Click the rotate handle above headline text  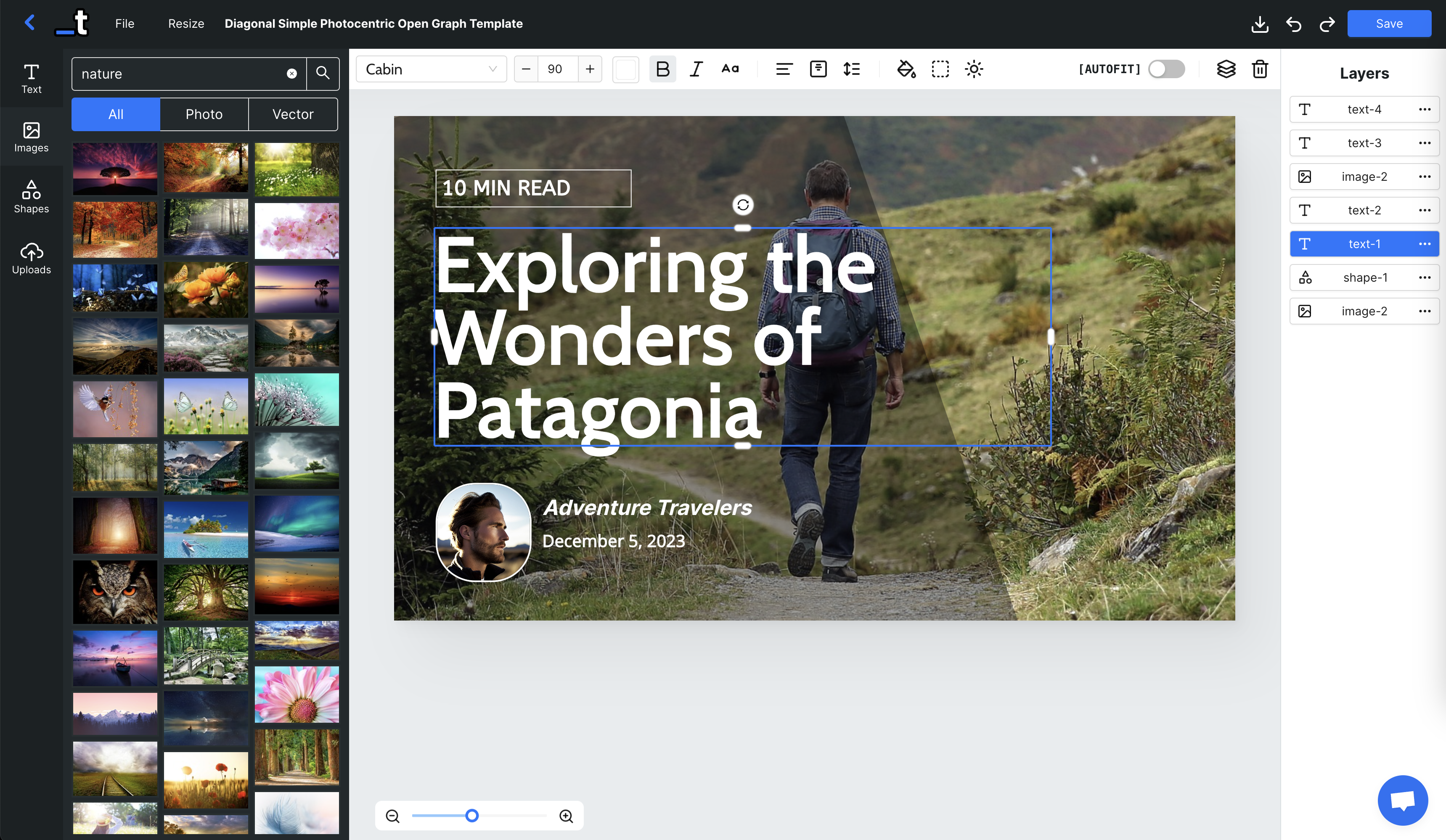pos(742,205)
